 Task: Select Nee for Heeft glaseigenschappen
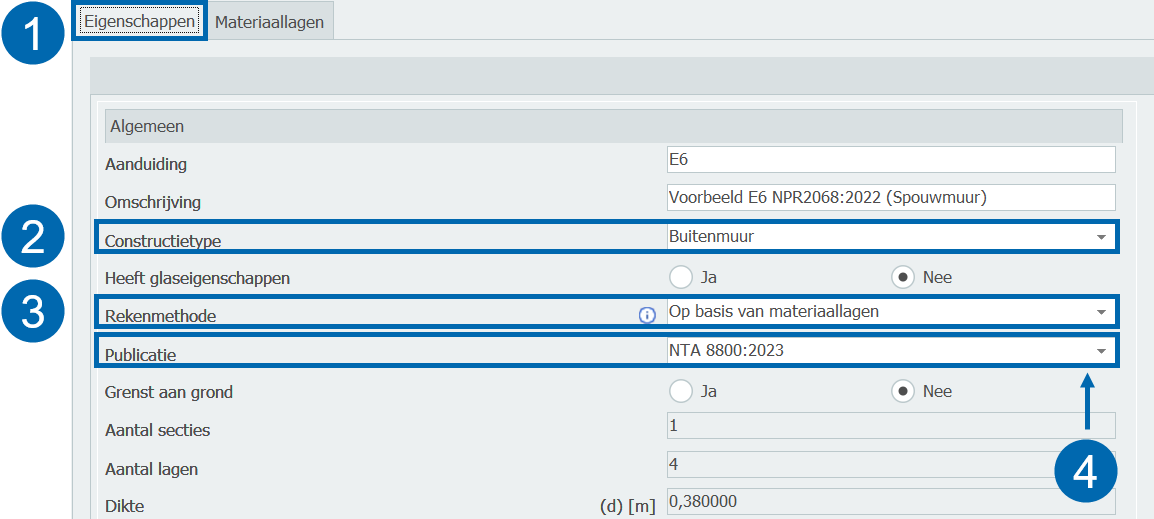tap(904, 278)
